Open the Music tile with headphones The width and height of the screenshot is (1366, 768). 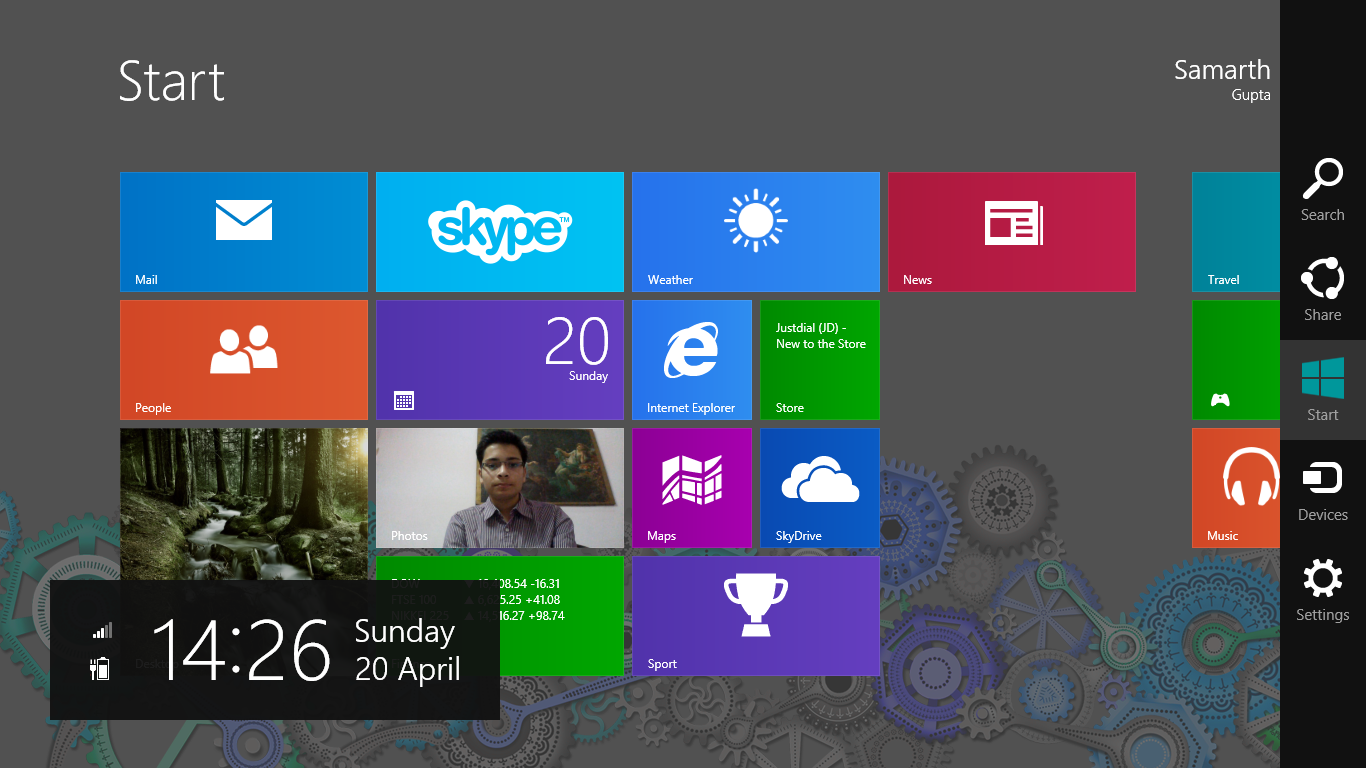click(x=1236, y=488)
